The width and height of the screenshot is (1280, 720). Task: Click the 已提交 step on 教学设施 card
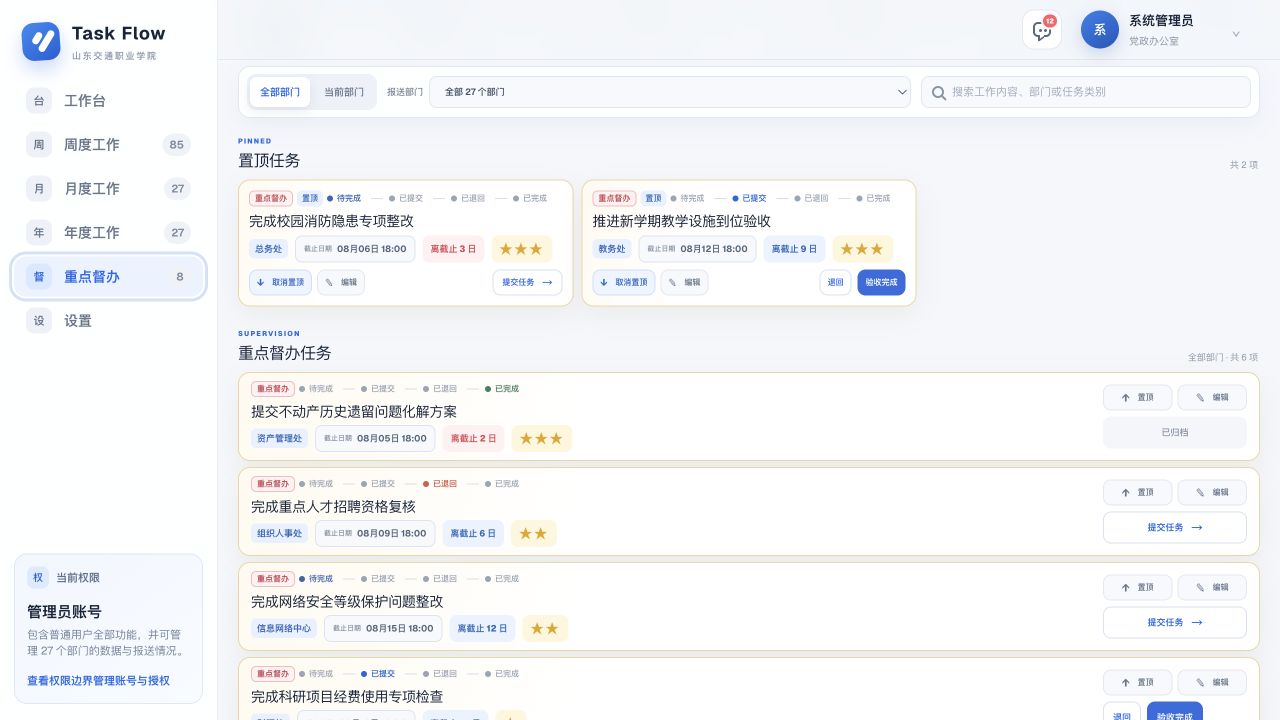pyautogui.click(x=749, y=198)
